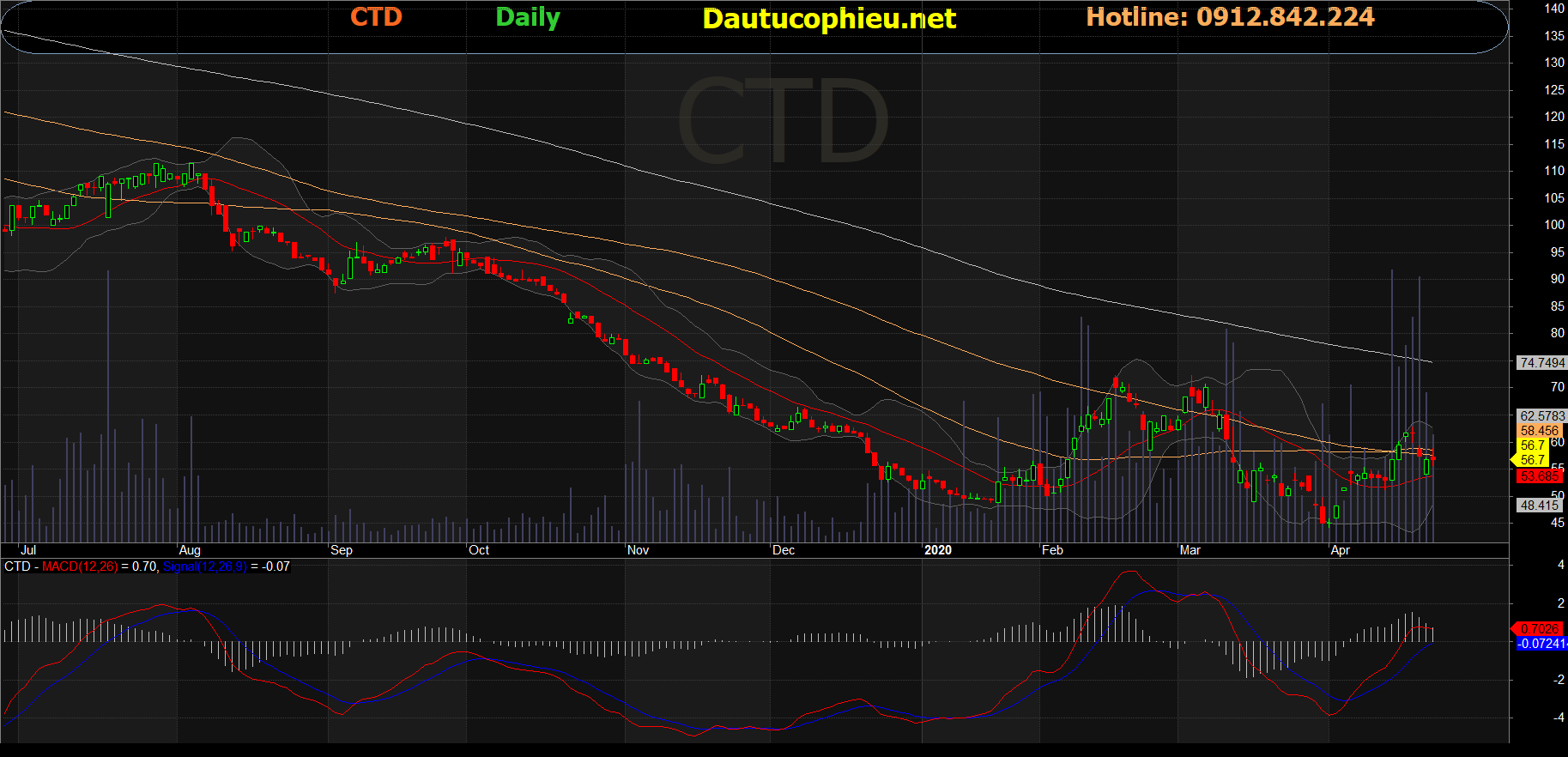
Task: Select the 135 price axis label
Action: 1554,36
